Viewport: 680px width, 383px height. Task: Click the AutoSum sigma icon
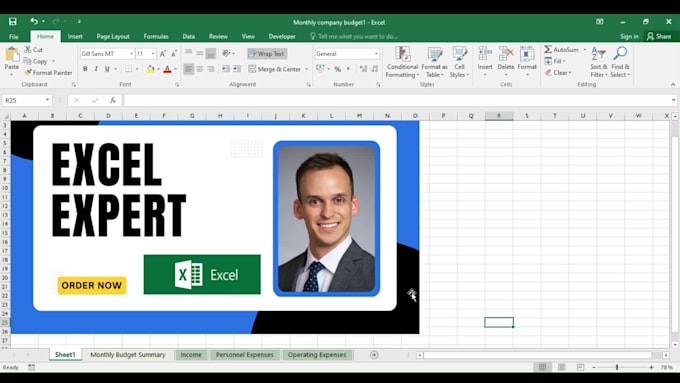point(548,49)
